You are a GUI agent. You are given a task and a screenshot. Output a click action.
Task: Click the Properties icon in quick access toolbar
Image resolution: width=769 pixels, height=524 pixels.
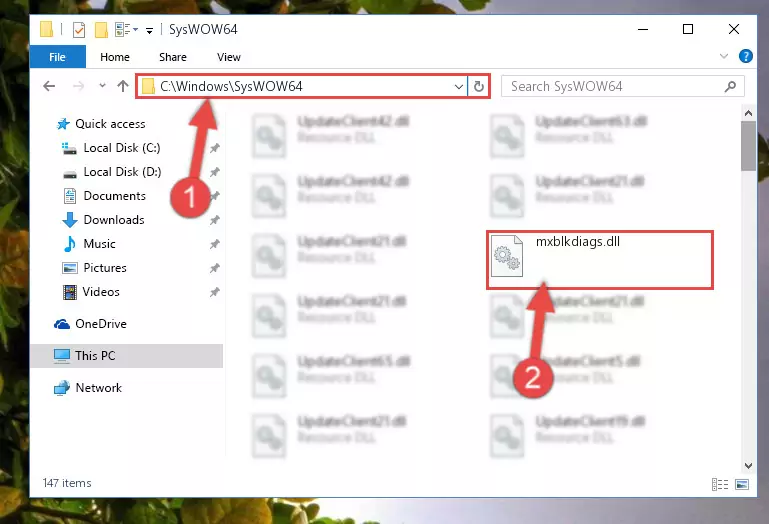(x=78, y=30)
